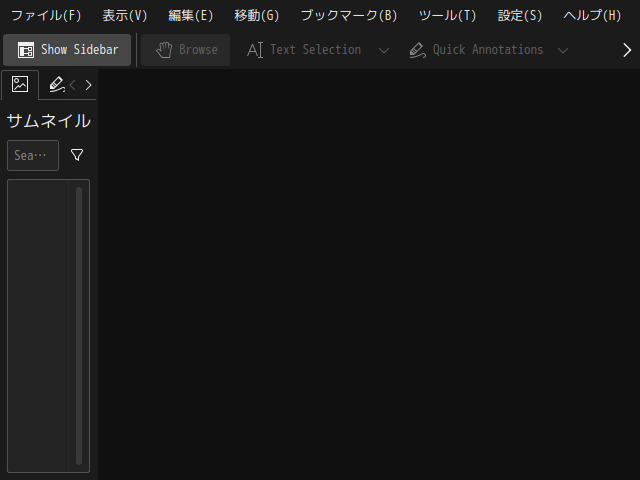Open the ヘルプ(H) menu
640x480 pixels.
click(x=592, y=16)
